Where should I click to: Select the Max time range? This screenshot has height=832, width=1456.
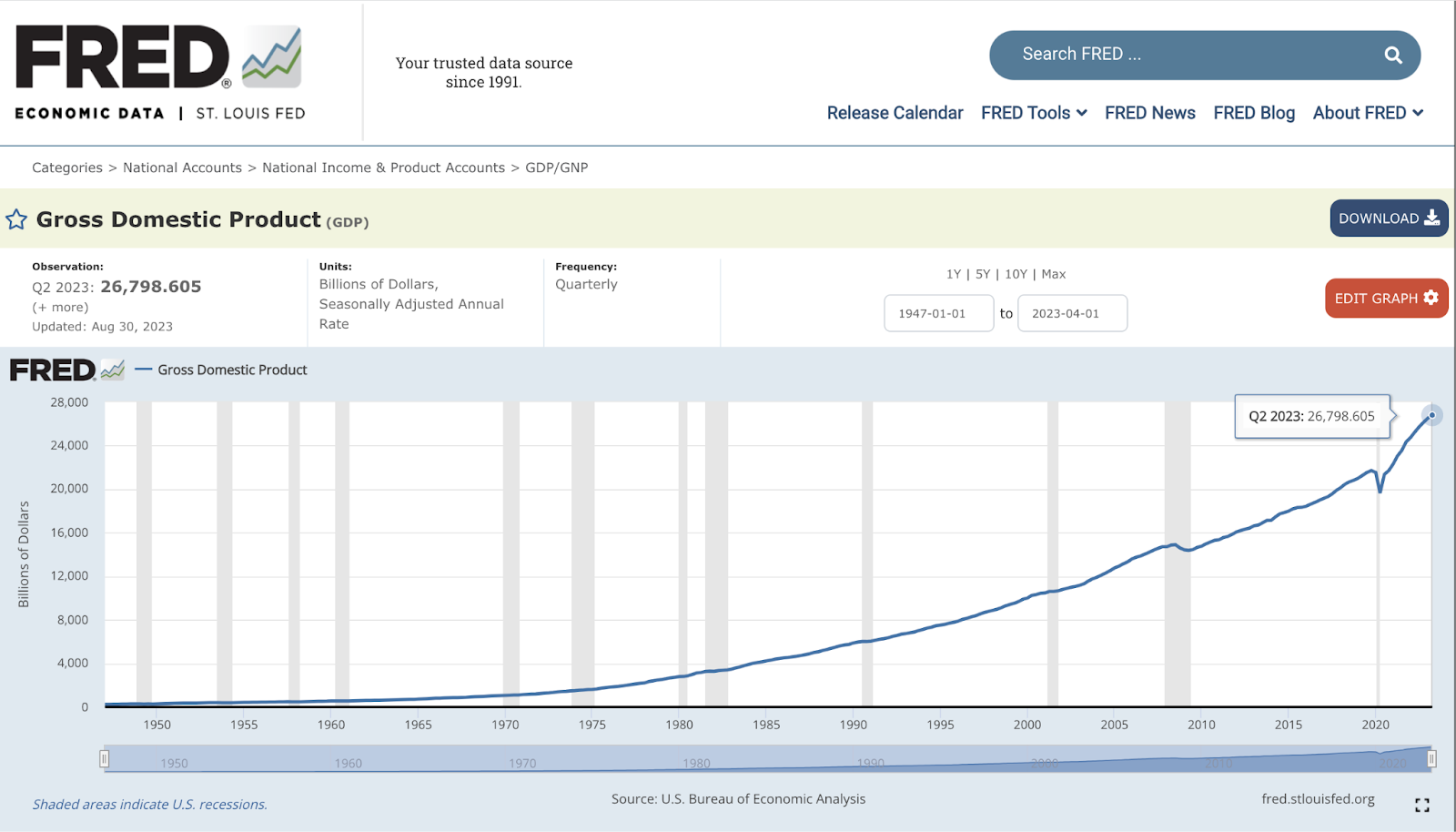tap(1054, 274)
